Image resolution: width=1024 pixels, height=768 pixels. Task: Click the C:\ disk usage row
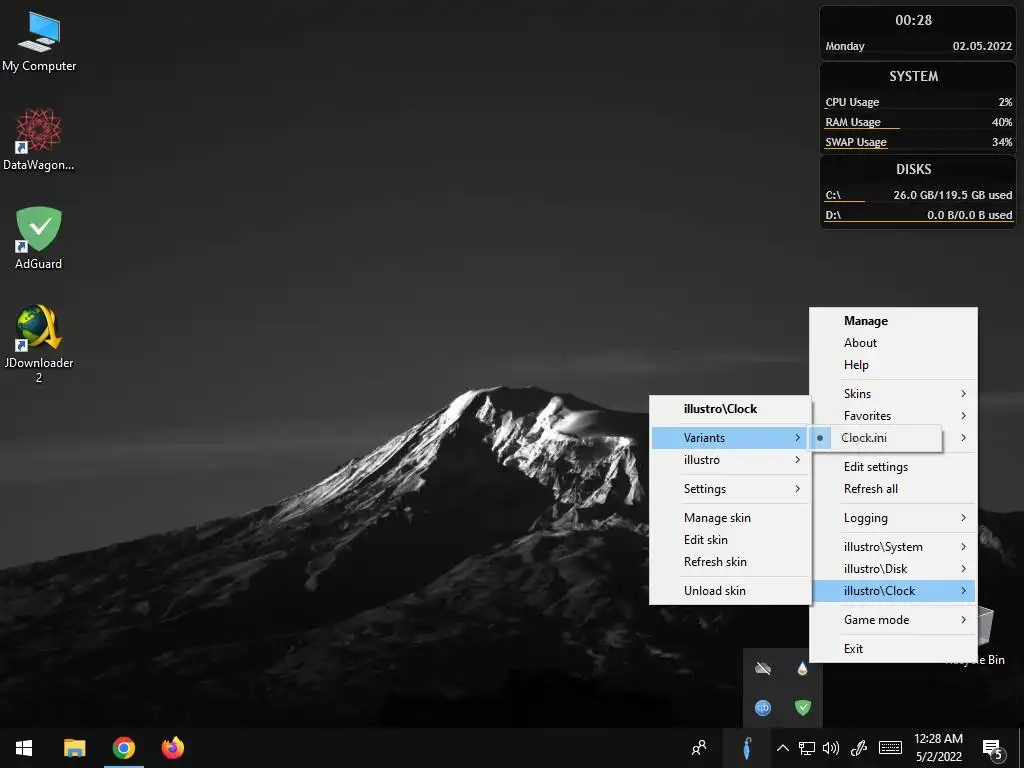click(918, 195)
